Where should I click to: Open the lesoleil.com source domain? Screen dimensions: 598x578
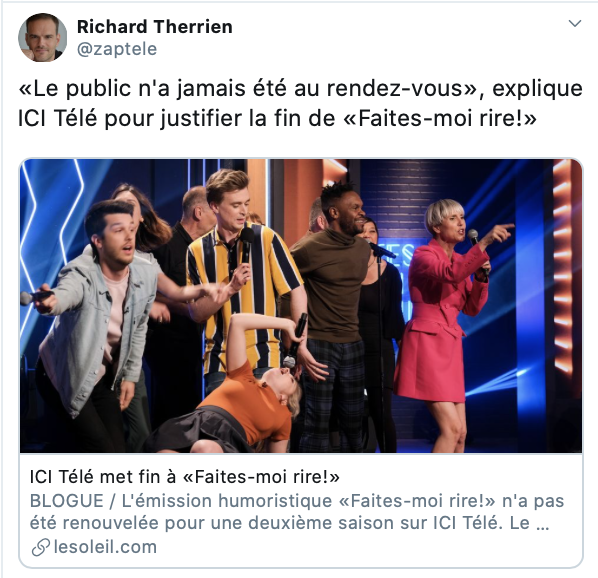tap(105, 547)
